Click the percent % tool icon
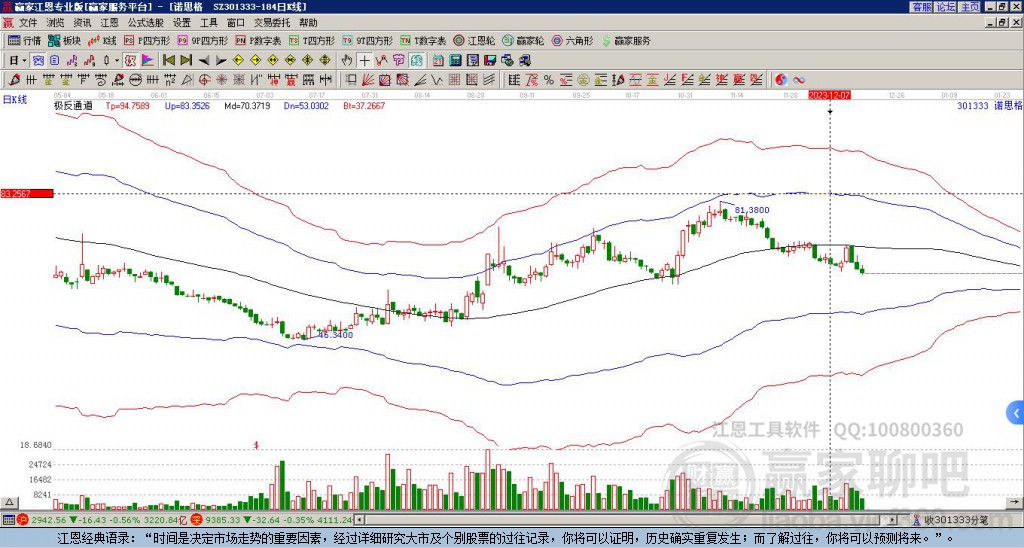The width and height of the screenshot is (1024, 548). click(549, 80)
